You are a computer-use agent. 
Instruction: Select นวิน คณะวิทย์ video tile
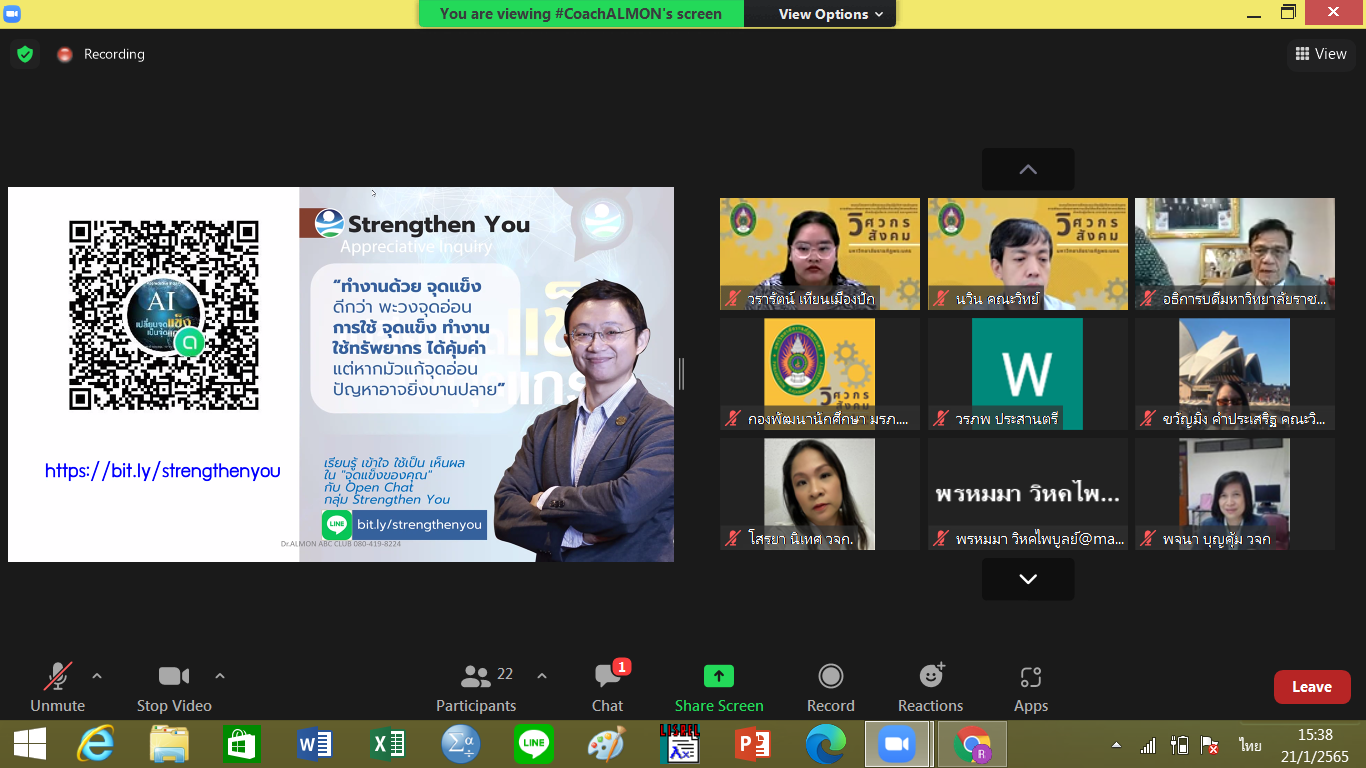[x=1028, y=254]
